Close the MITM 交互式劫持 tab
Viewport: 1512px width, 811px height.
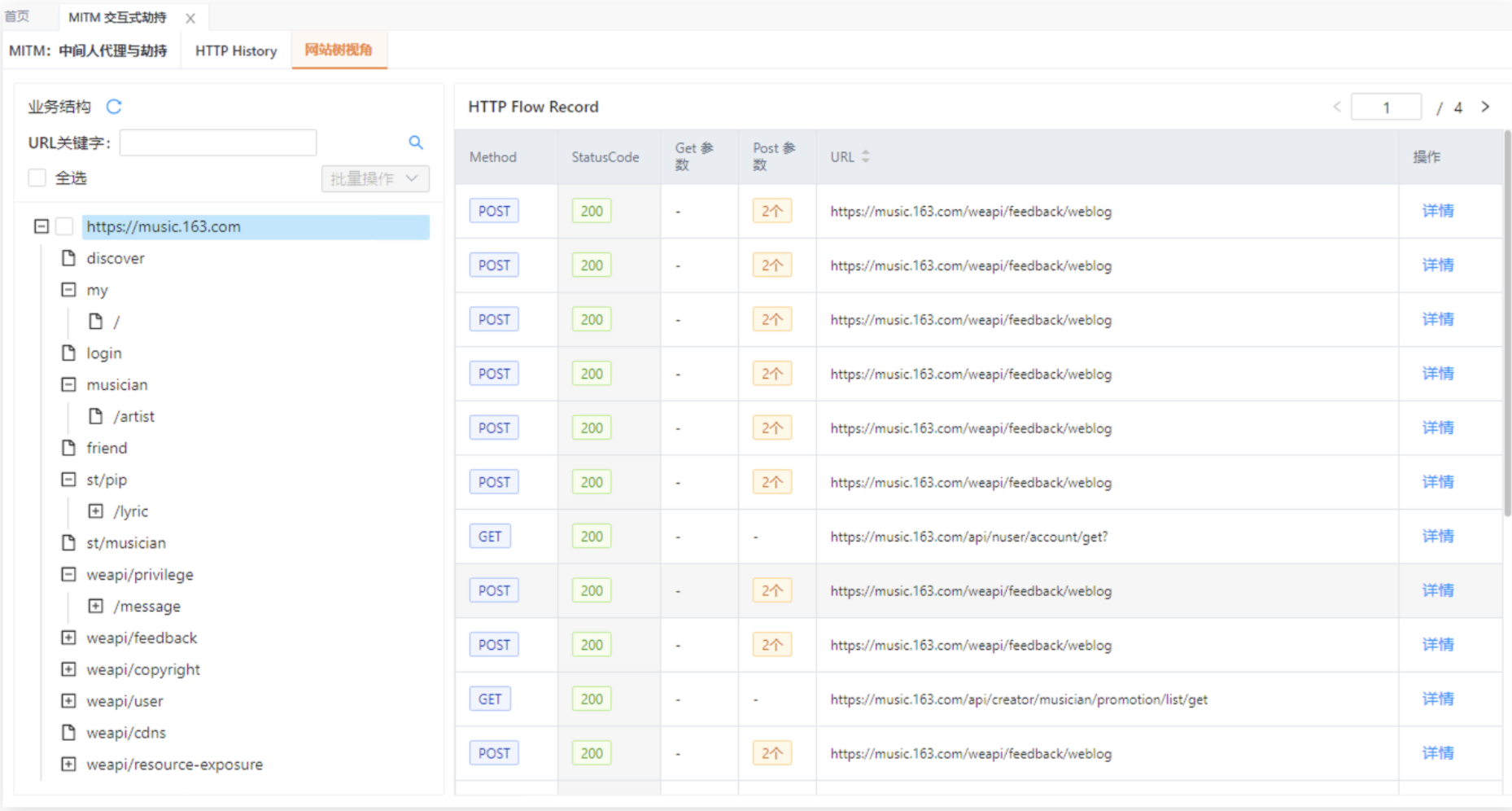tap(190, 18)
